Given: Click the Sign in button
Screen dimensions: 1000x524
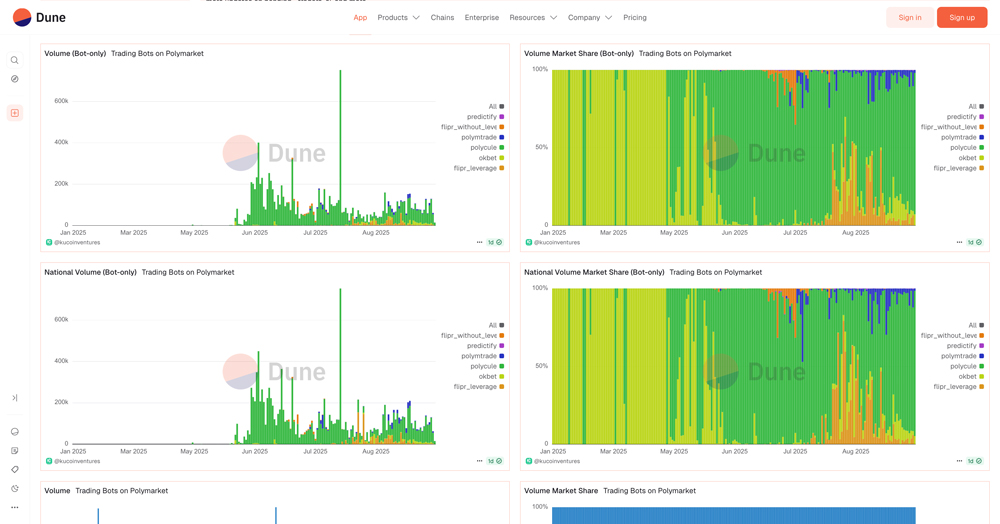Looking at the screenshot, I should coord(909,17).
